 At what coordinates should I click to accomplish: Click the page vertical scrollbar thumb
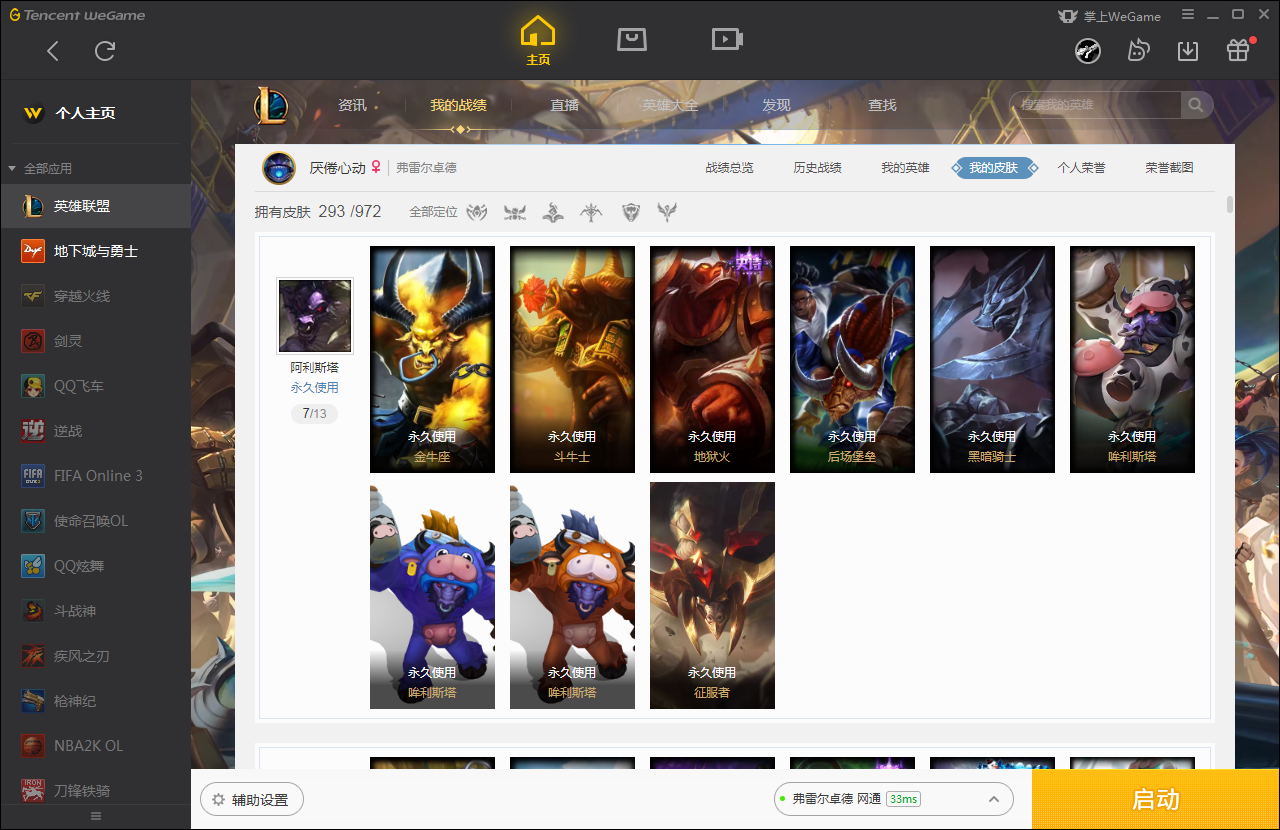(1230, 205)
